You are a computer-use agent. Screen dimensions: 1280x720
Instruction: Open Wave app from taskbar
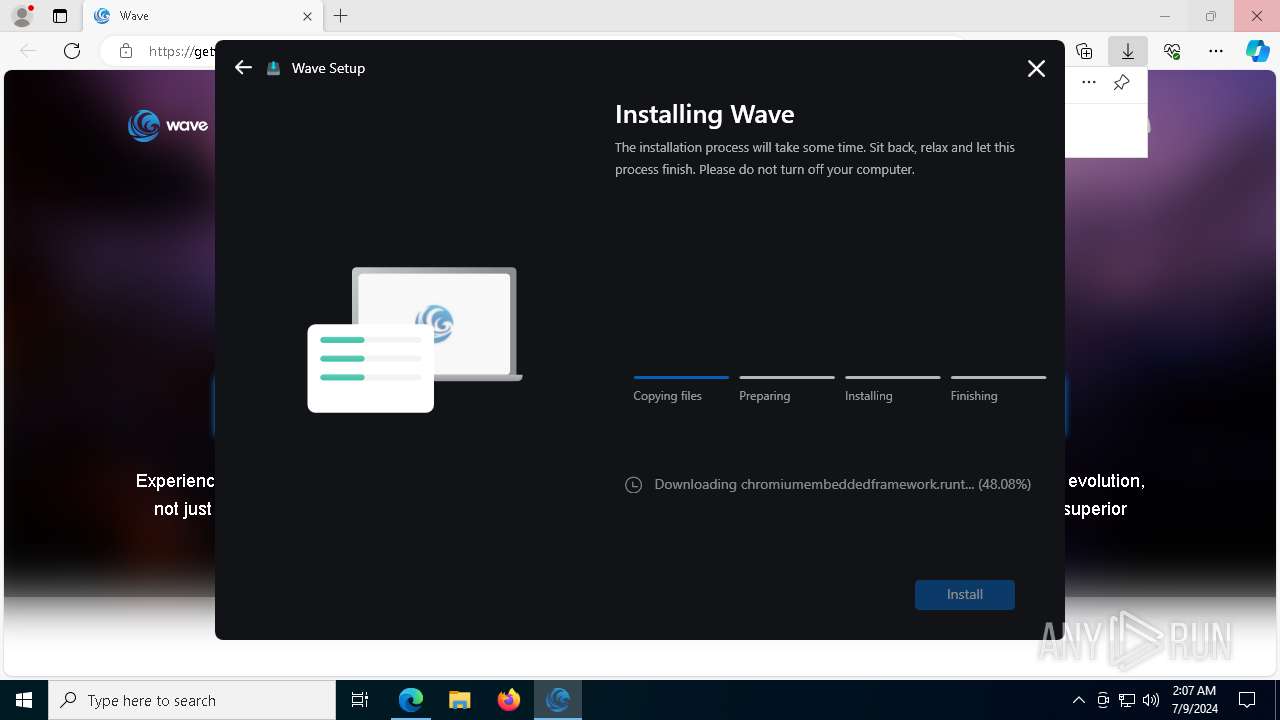tap(558, 700)
